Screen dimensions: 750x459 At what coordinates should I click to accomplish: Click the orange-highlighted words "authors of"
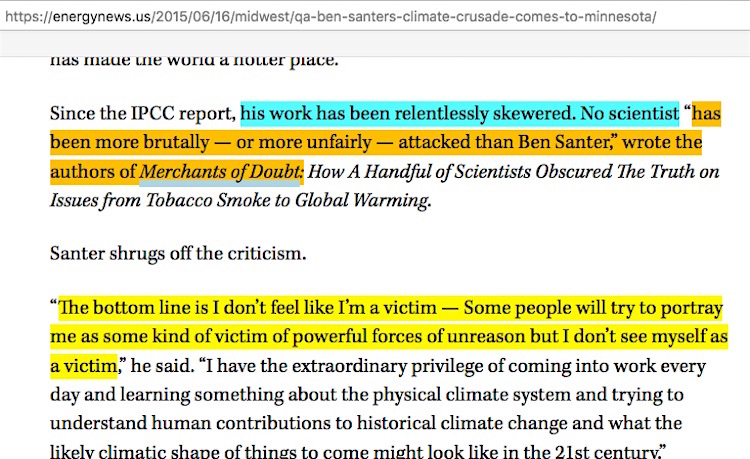pyautogui.click(x=94, y=172)
